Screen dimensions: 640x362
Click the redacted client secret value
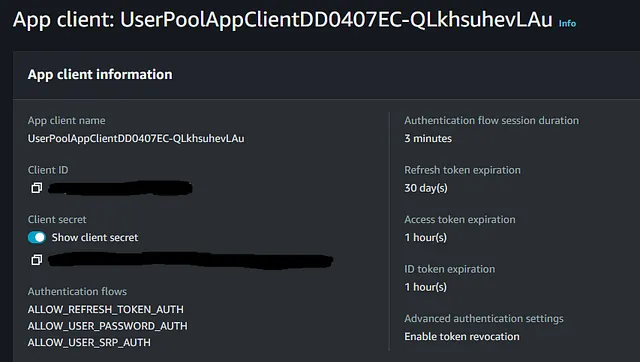pyautogui.click(x=191, y=260)
